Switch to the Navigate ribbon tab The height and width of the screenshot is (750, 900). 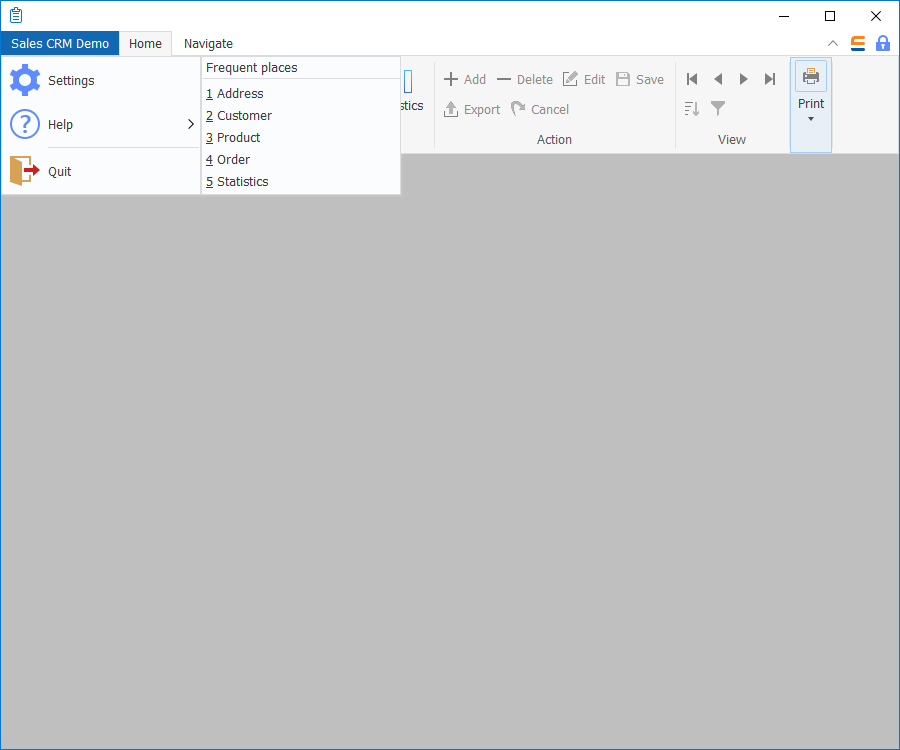pyautogui.click(x=208, y=44)
